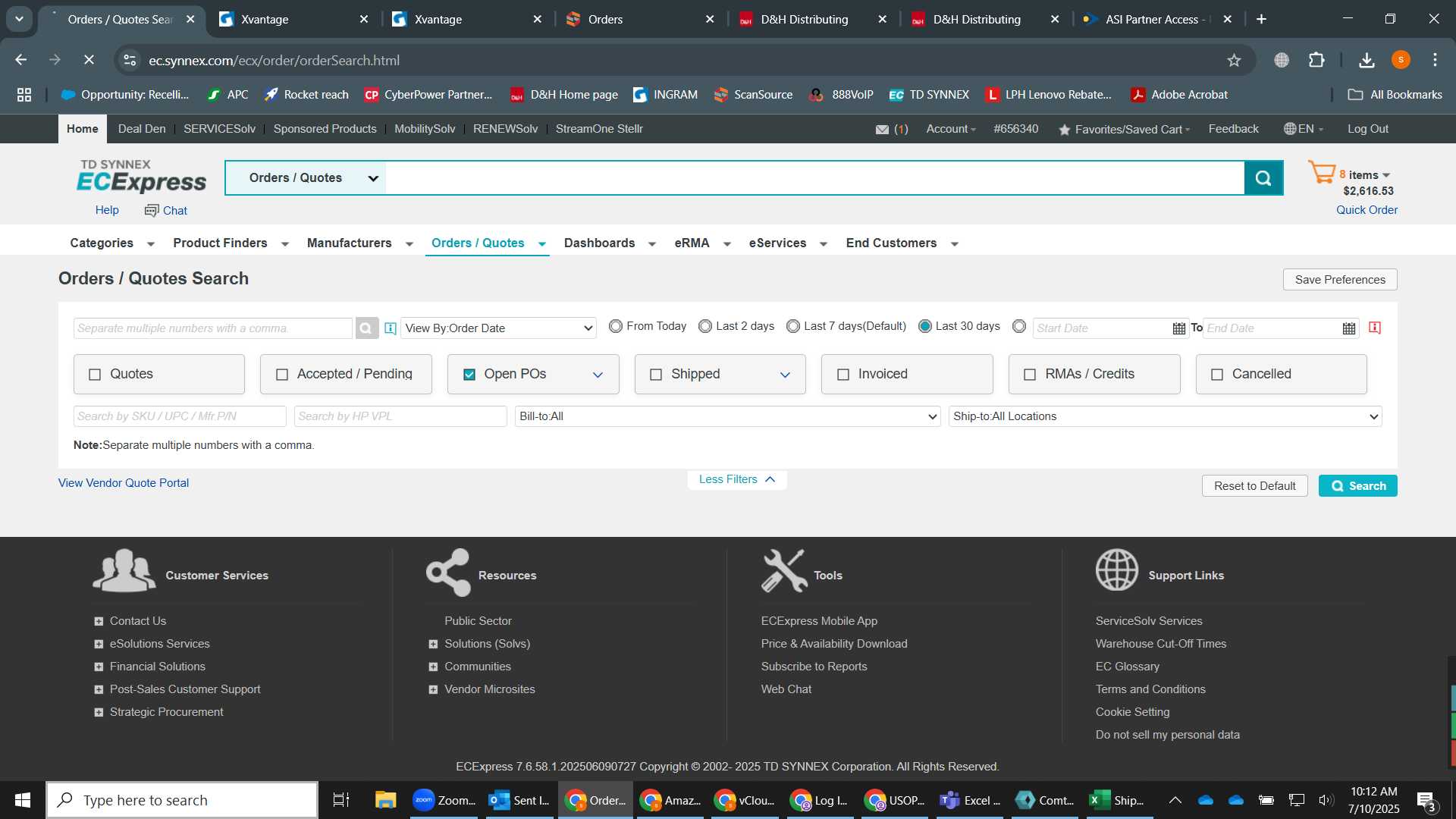The width and height of the screenshot is (1456, 819).
Task: Open the Chrome apps grid icon
Action: pyautogui.click(x=24, y=95)
